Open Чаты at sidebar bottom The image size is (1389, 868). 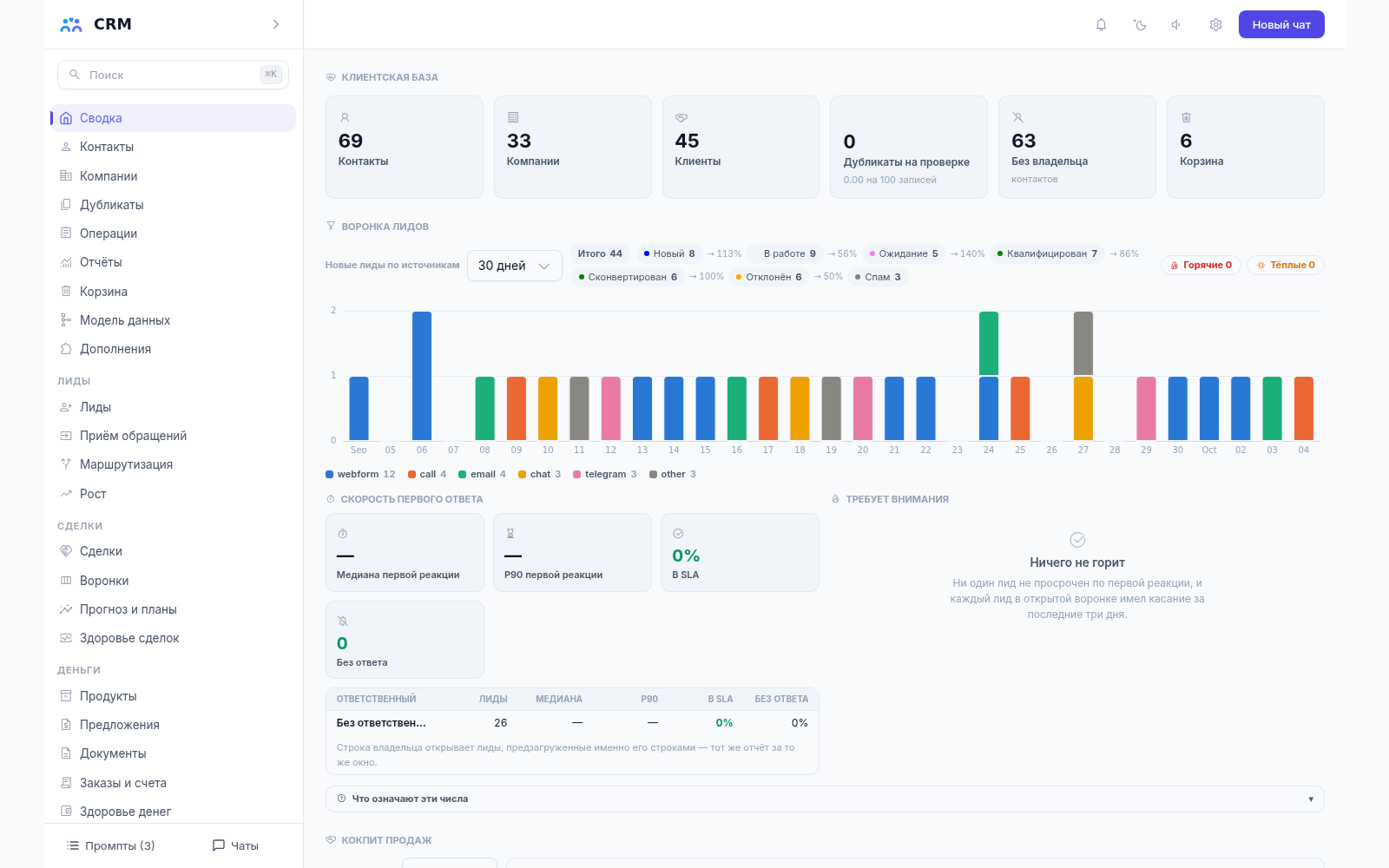point(236,845)
